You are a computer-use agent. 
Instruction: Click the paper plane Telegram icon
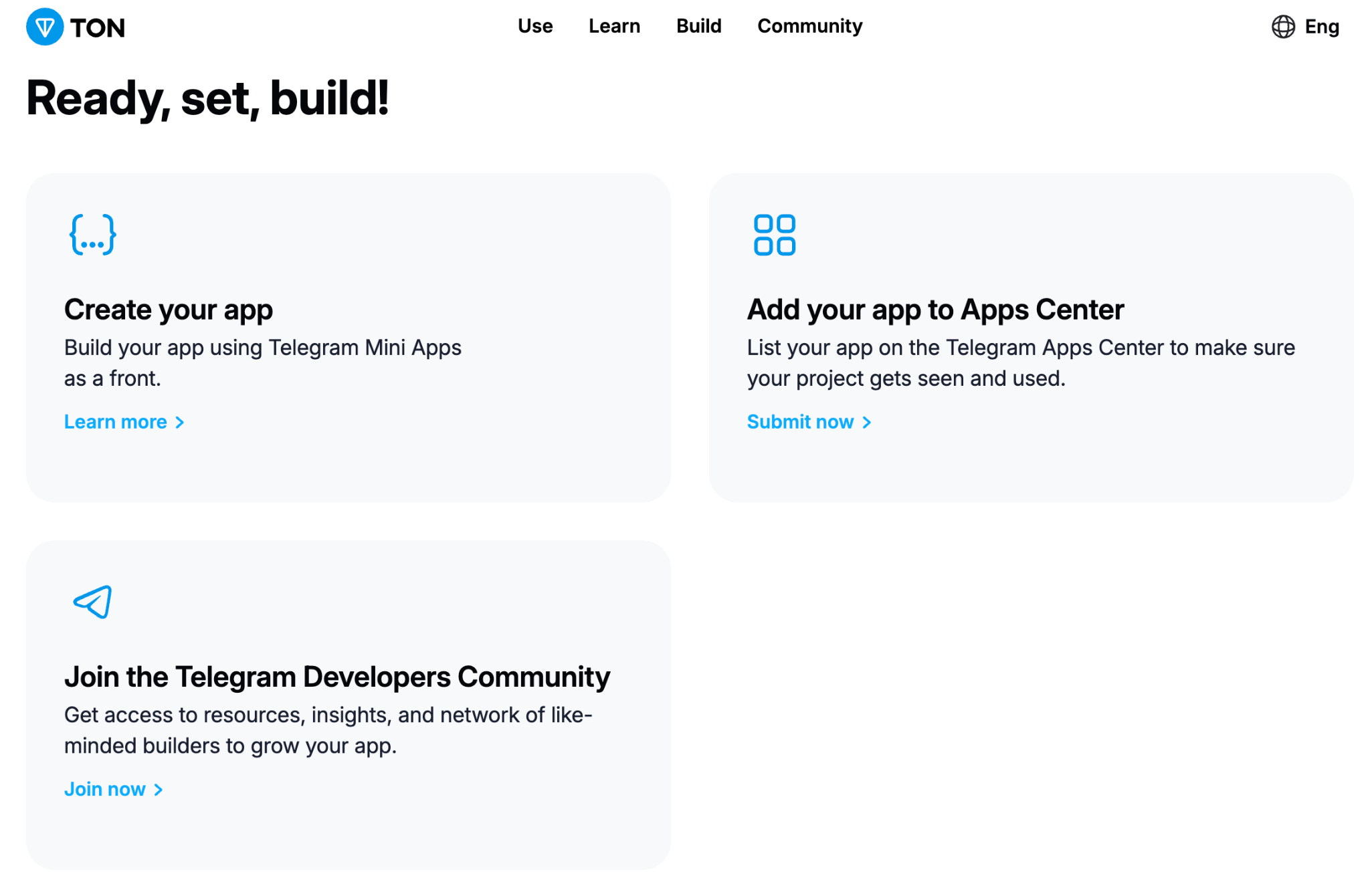click(x=93, y=602)
